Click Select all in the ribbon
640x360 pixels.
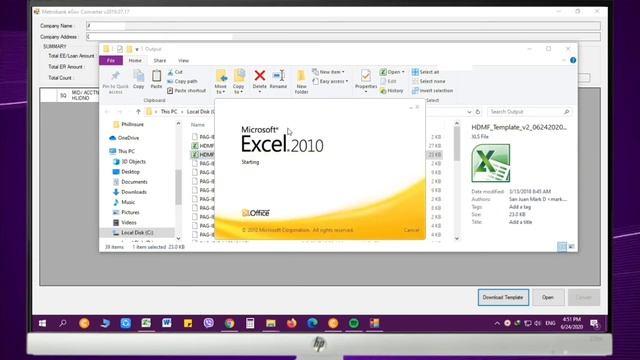[x=426, y=72]
